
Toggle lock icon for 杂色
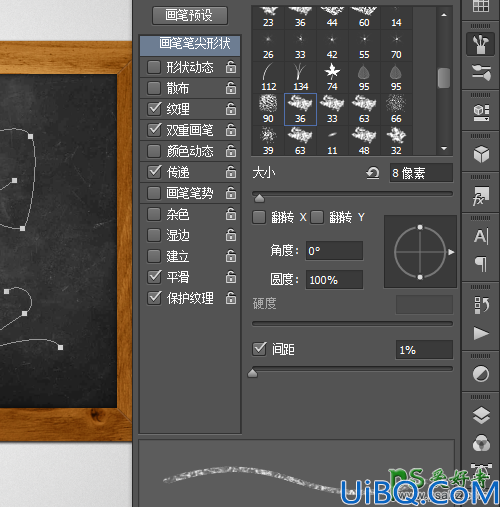[x=231, y=214]
